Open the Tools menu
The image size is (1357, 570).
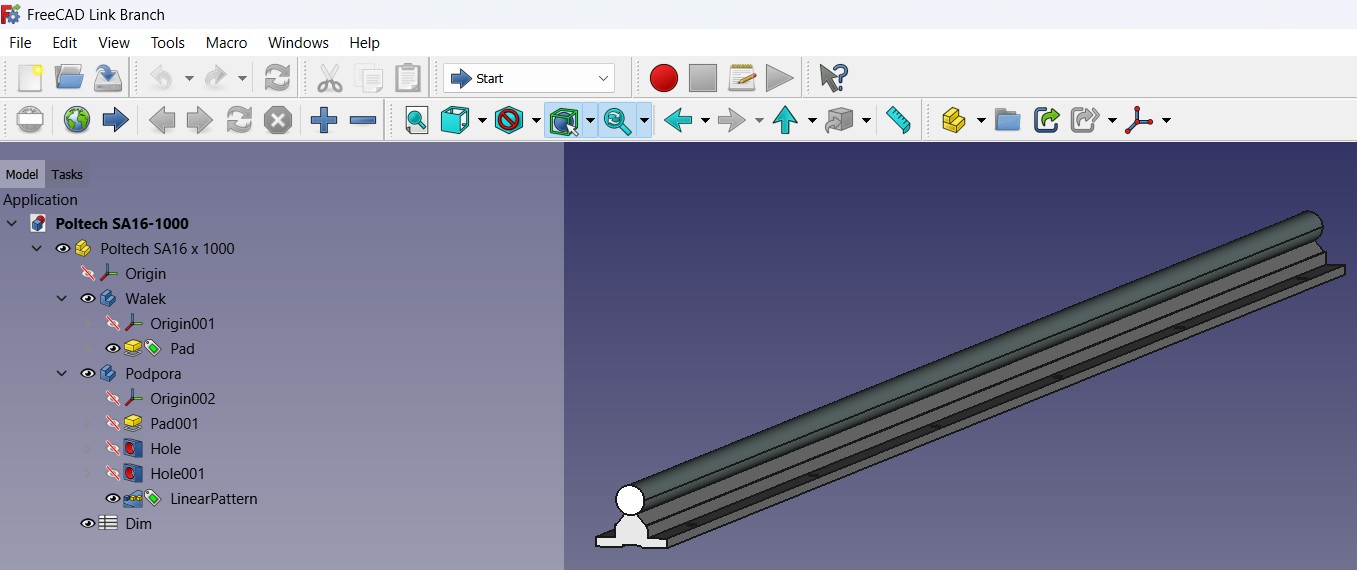pos(168,43)
